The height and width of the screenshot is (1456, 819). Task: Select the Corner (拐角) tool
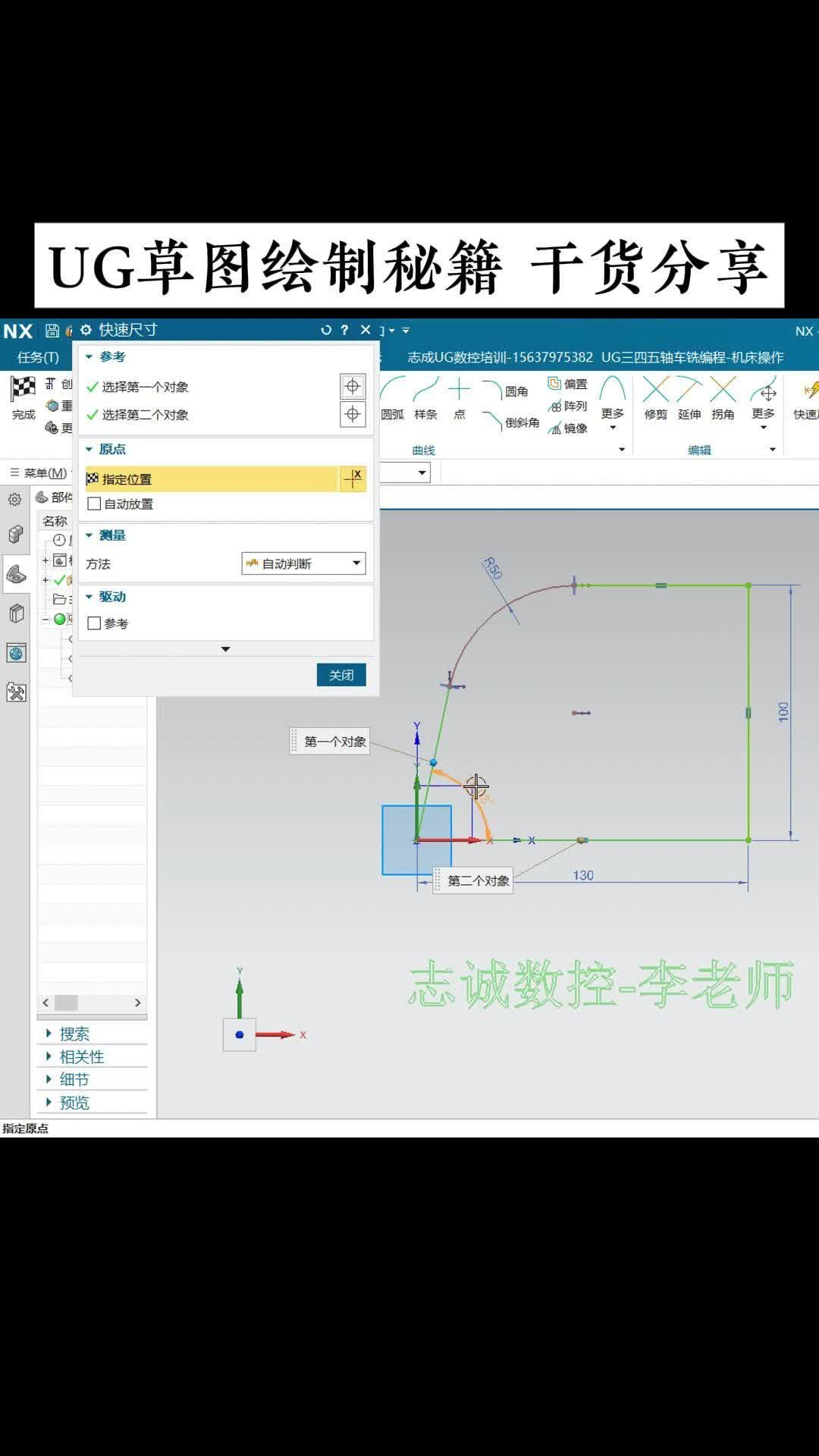[x=723, y=397]
